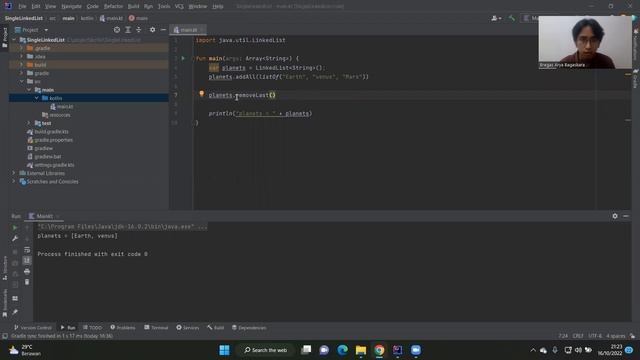Toggle soft-wrap icon in Run console

27,249
